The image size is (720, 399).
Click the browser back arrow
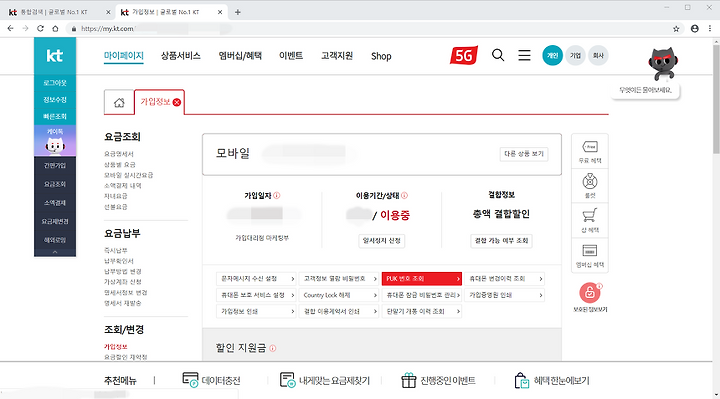point(11,28)
